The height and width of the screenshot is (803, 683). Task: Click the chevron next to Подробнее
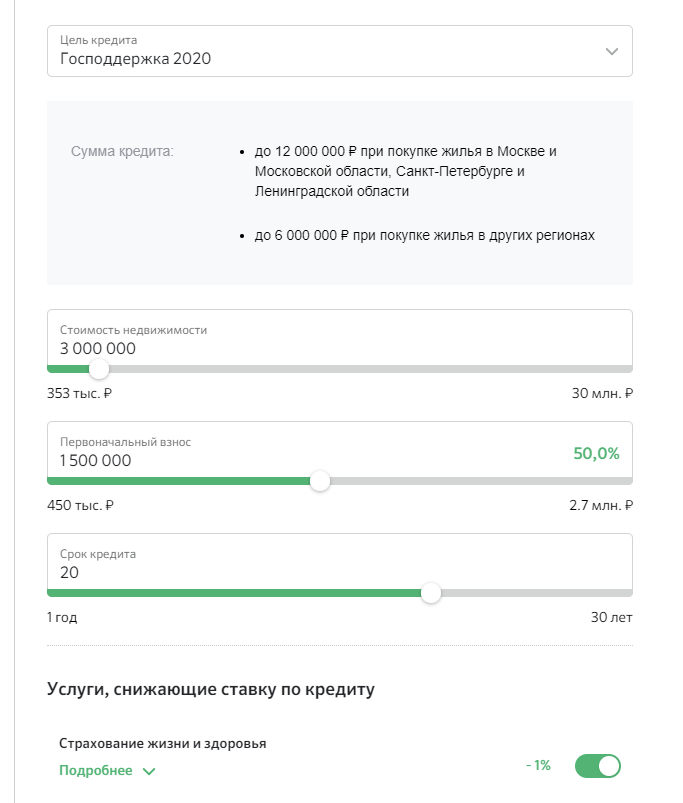point(149,771)
